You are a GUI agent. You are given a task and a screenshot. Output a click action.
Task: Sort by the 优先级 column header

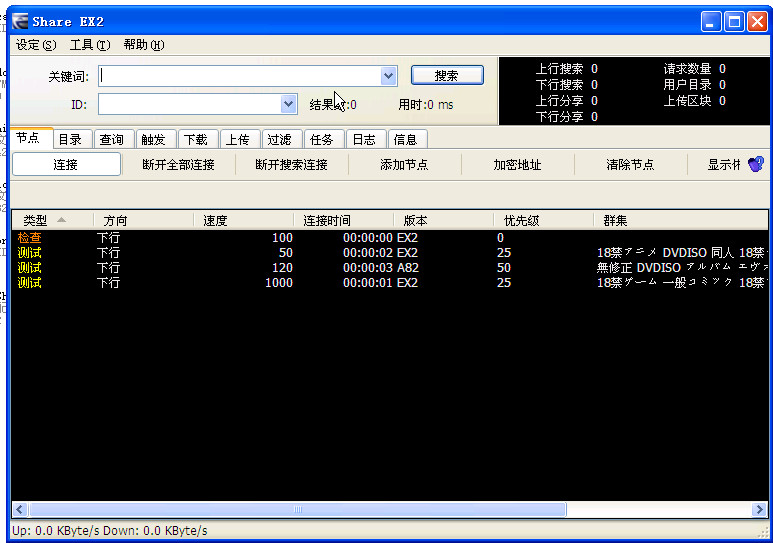pos(543,220)
